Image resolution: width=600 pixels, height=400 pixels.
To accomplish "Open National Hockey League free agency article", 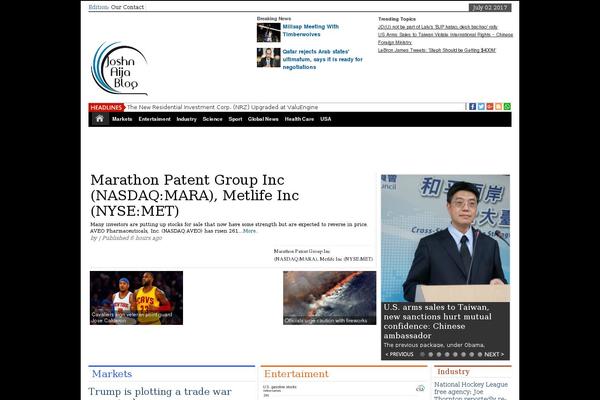I will pyautogui.click(x=471, y=390).
